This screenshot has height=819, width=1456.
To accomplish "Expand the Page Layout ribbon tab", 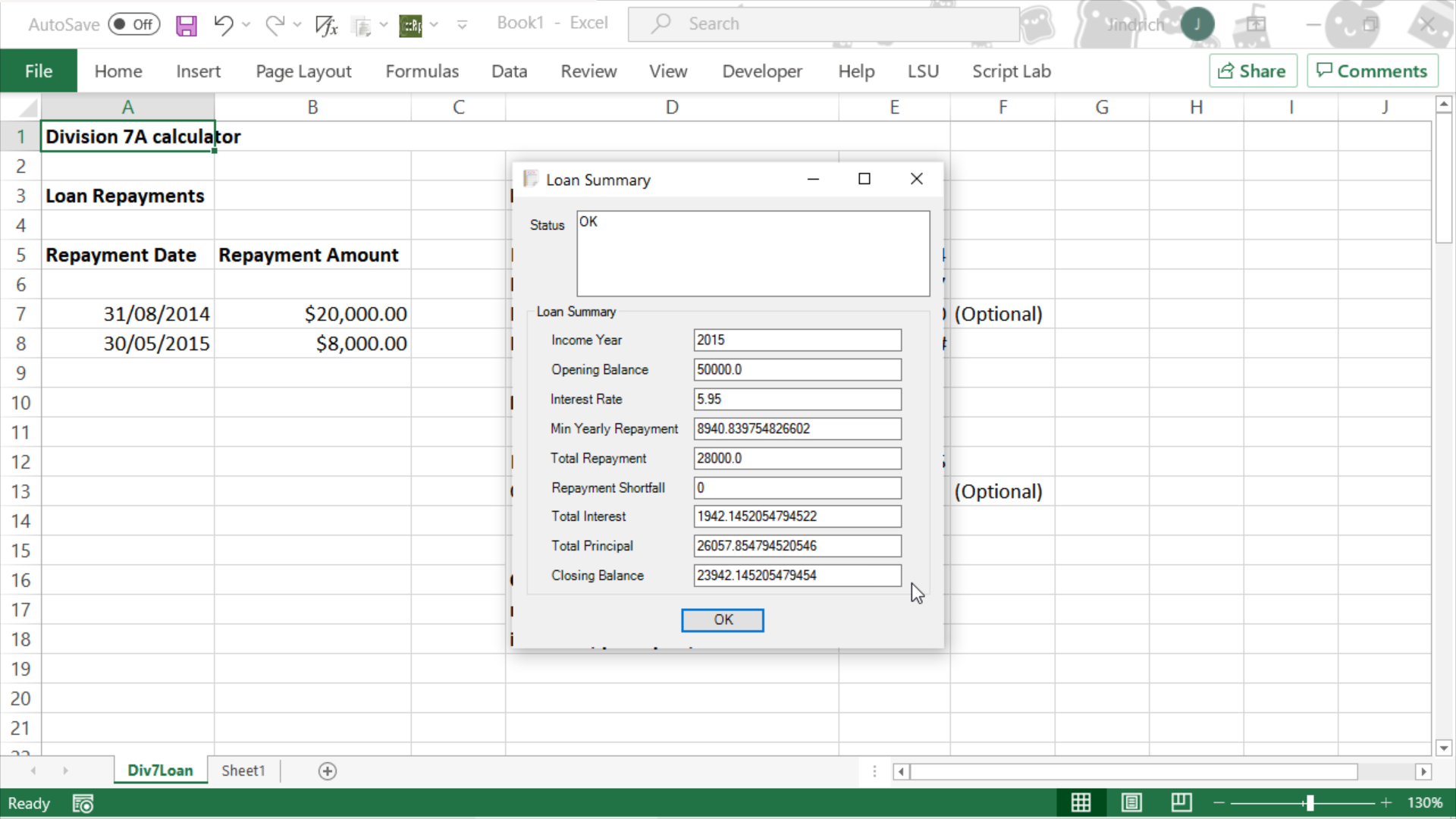I will point(303,71).
